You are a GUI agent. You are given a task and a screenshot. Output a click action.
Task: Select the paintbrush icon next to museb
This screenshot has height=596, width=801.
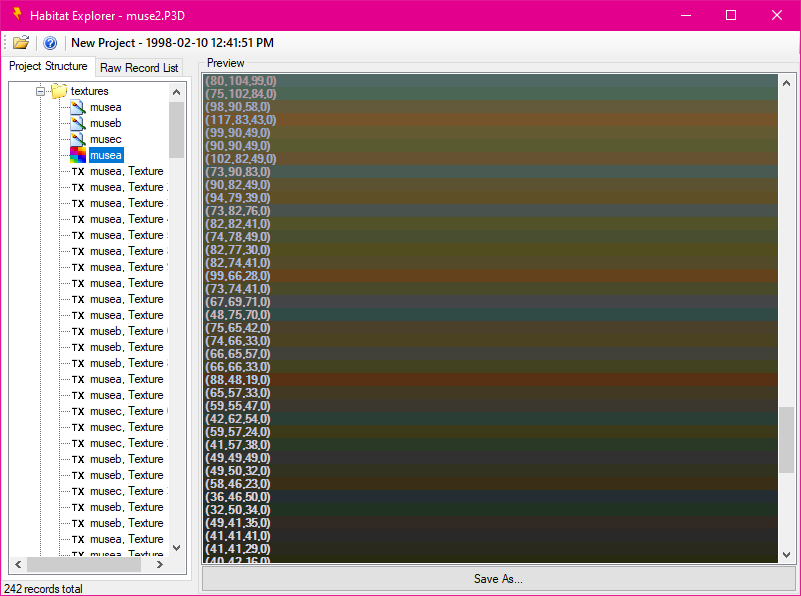(x=78, y=123)
